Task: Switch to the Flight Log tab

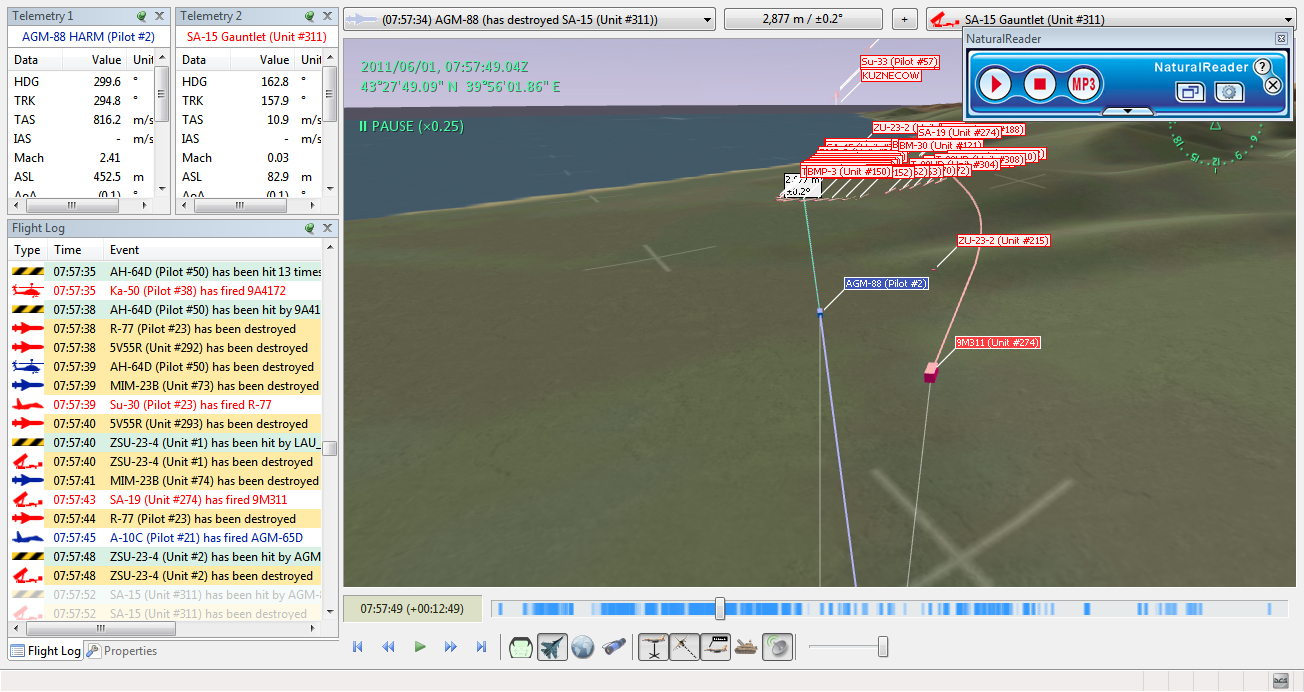Action: coord(46,651)
